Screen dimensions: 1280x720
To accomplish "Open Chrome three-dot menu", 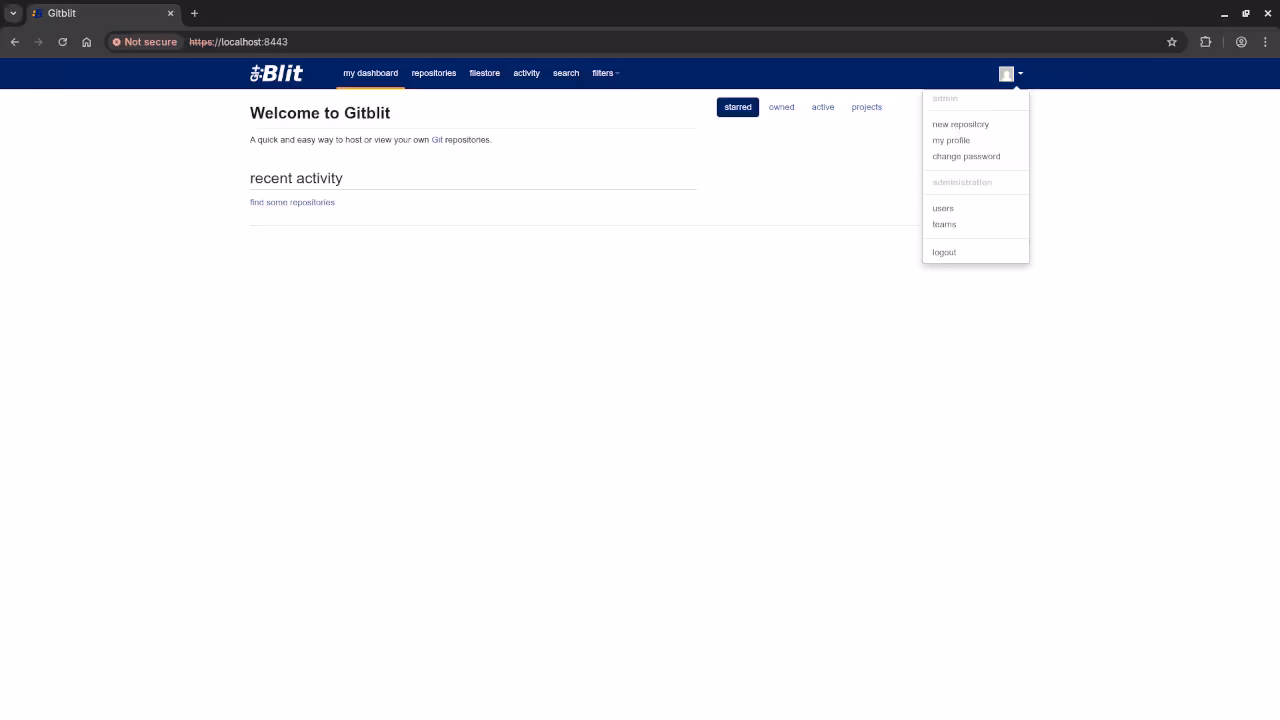I will (x=1266, y=42).
